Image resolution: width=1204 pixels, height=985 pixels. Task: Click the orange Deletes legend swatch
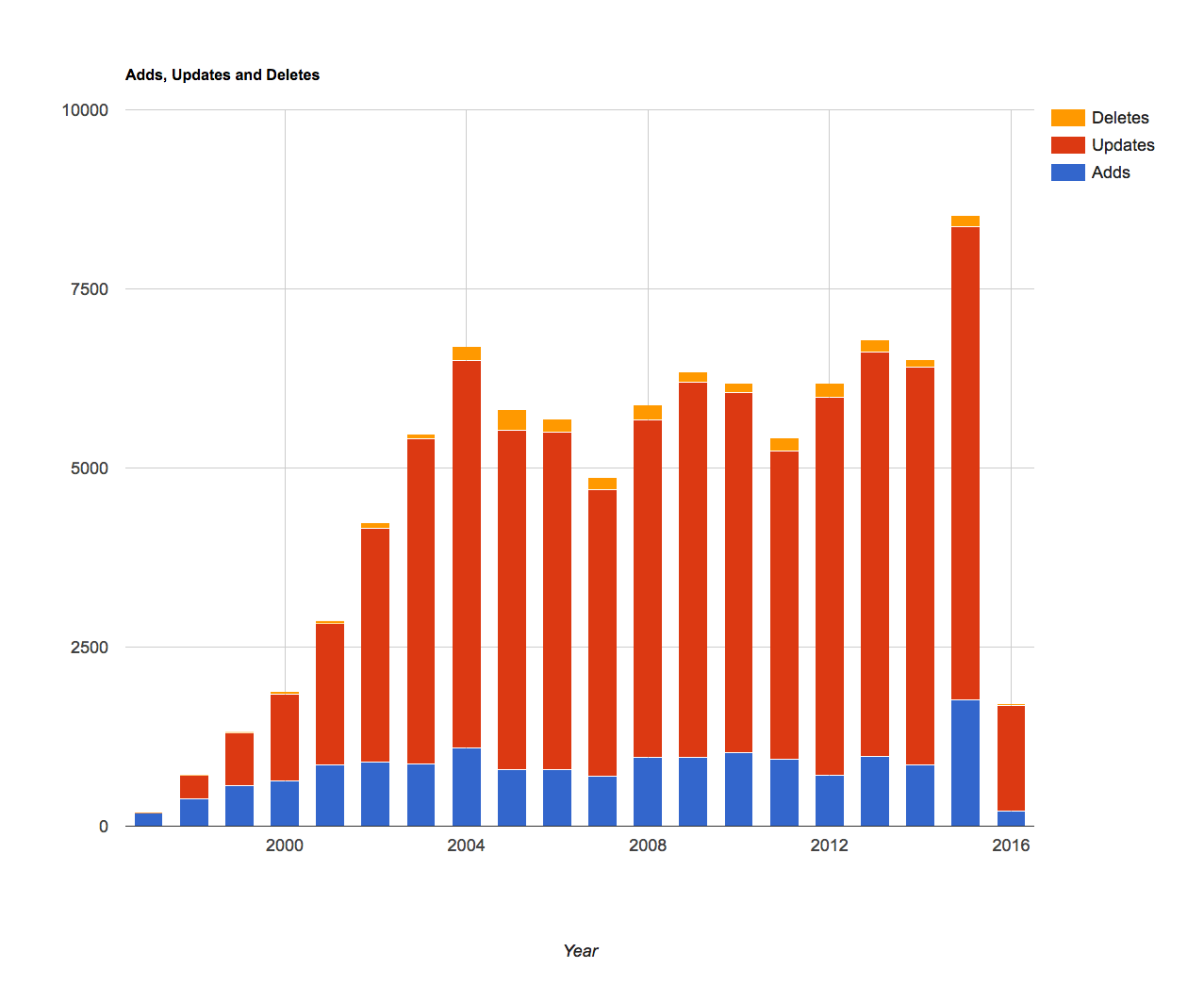tap(1067, 118)
